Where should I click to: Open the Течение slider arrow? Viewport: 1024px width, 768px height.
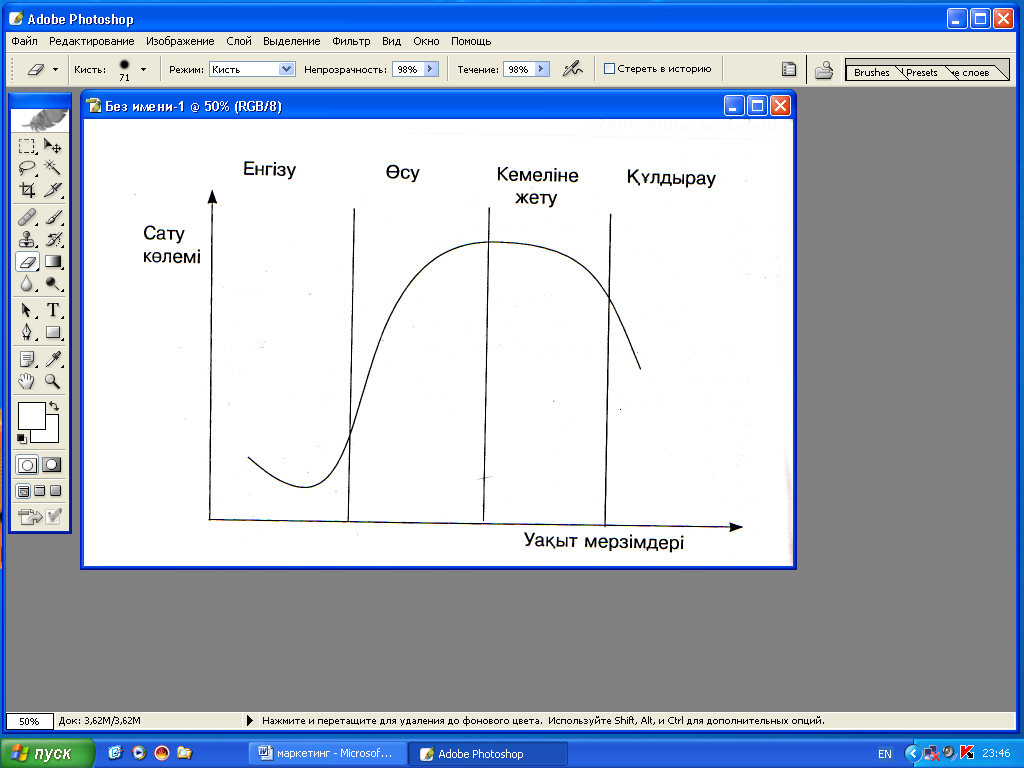541,69
